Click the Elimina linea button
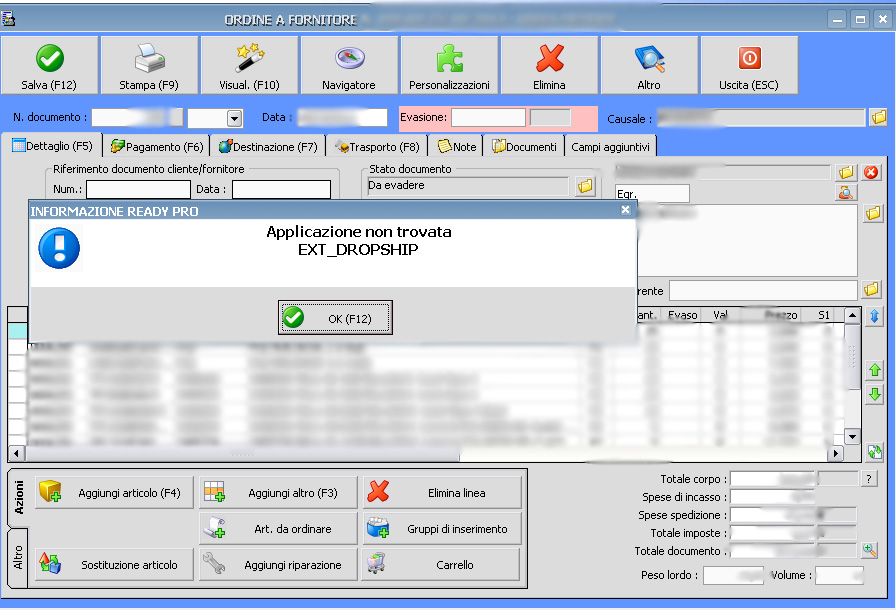 pyautogui.click(x=442, y=492)
